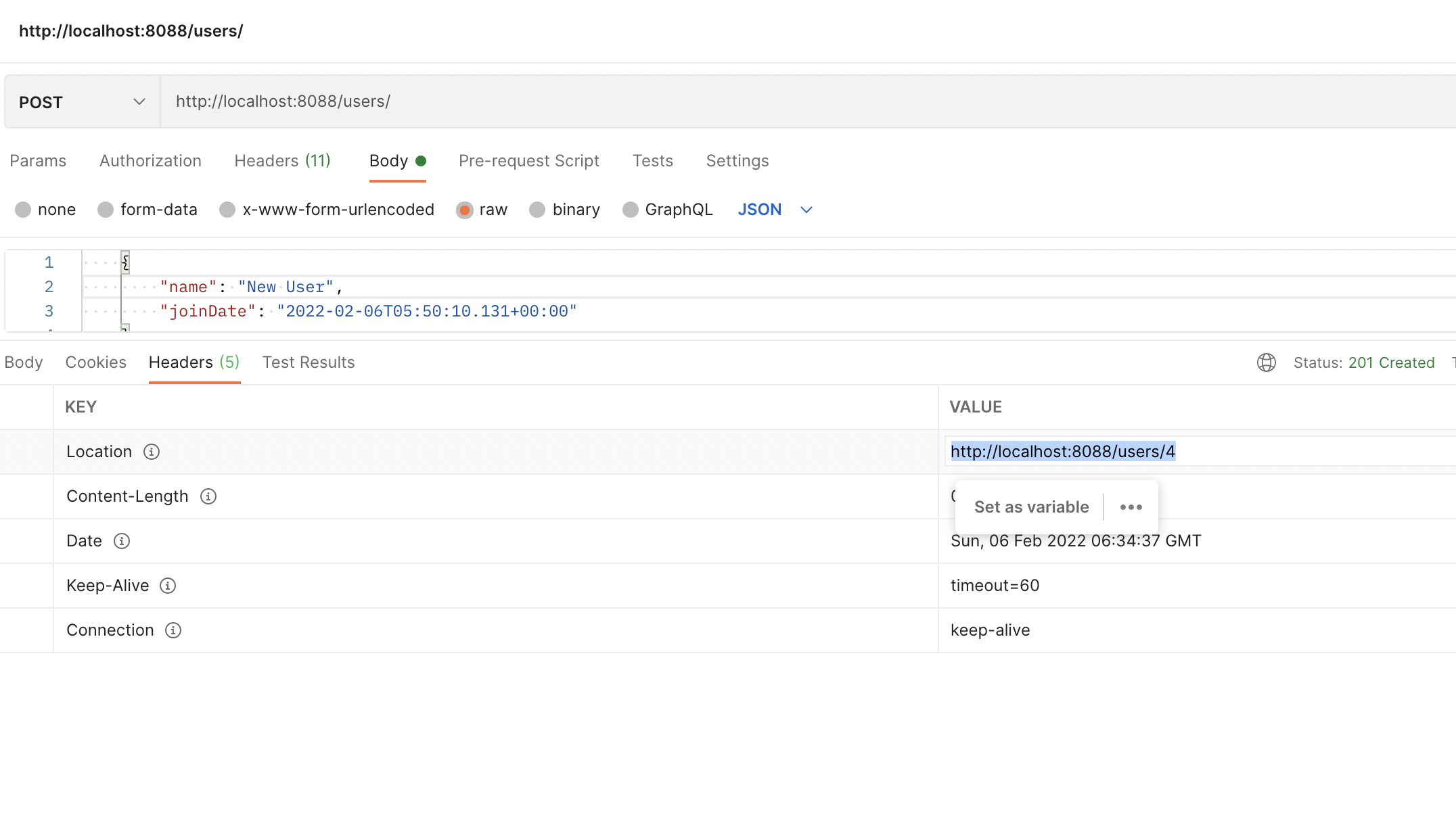The image size is (1456, 825).
Task: Open the three-dots more options menu
Action: (1131, 507)
